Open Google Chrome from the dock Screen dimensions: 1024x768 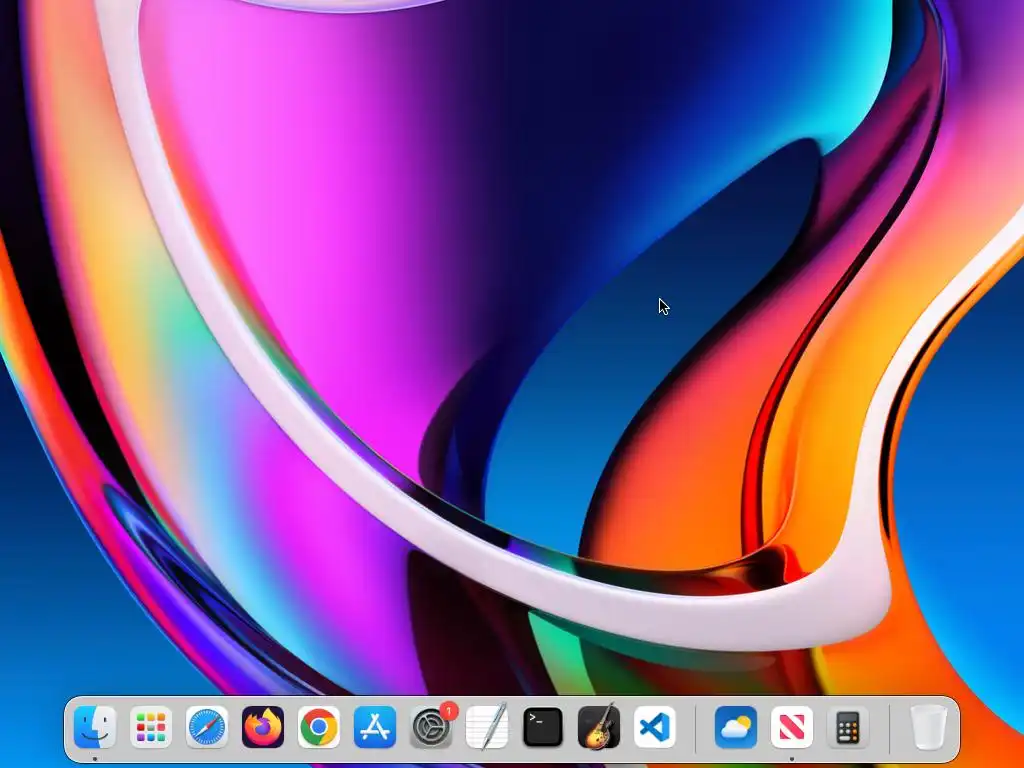(x=319, y=727)
